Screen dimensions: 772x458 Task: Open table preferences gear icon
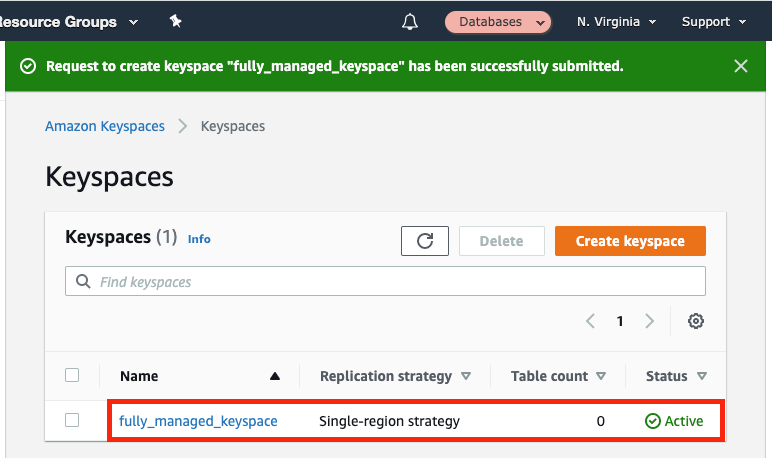696,321
